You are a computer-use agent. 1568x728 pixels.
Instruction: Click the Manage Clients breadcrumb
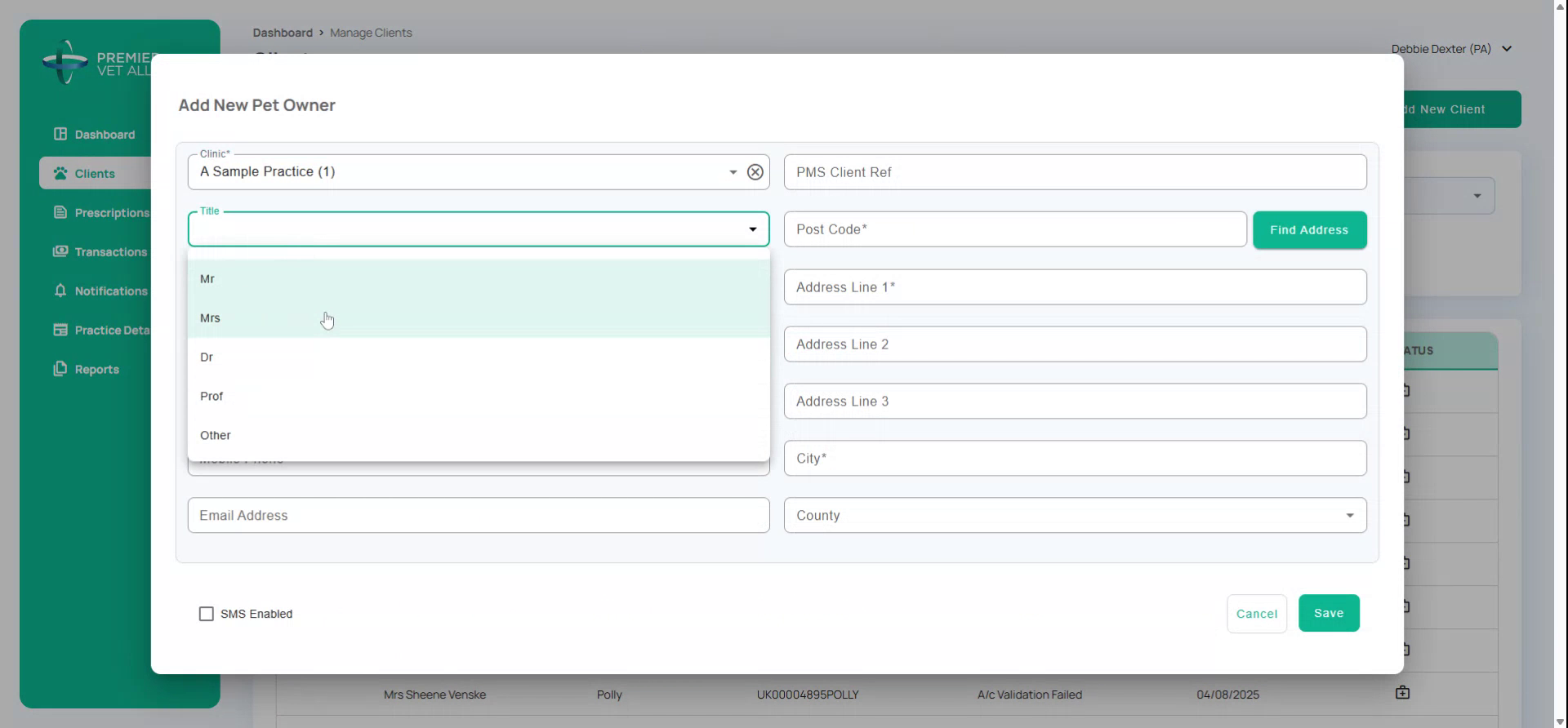[371, 33]
